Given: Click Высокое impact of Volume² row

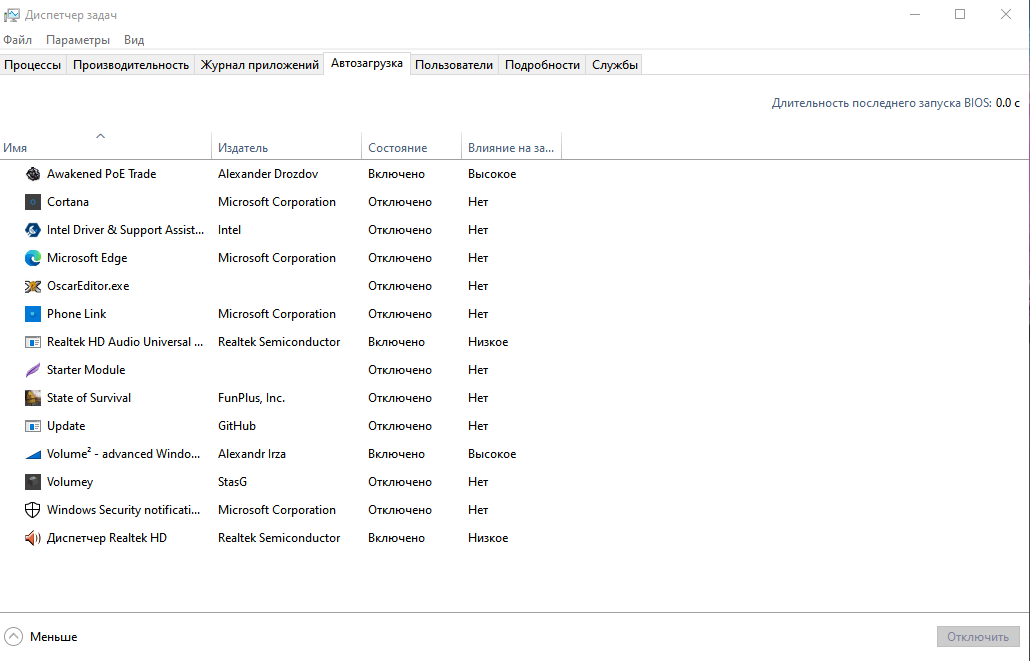Looking at the screenshot, I should pos(491,454).
